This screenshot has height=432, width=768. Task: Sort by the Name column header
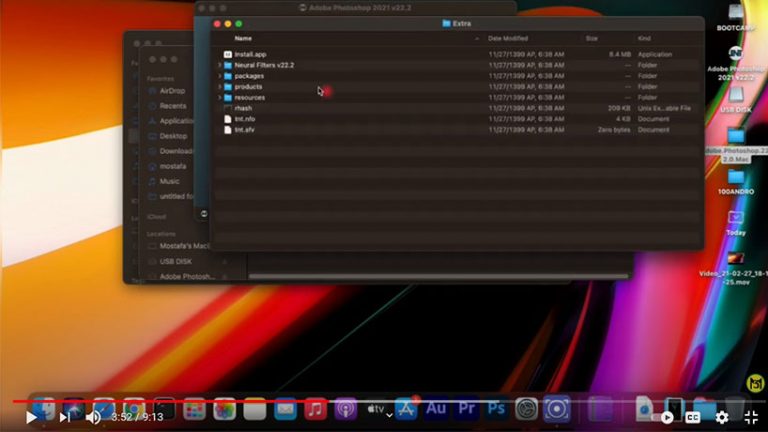point(243,38)
